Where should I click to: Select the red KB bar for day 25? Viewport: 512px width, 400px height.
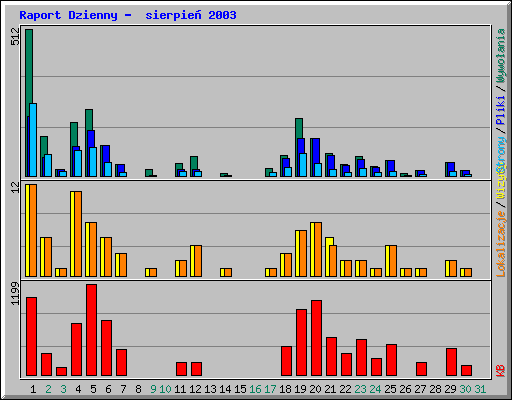tap(392, 360)
